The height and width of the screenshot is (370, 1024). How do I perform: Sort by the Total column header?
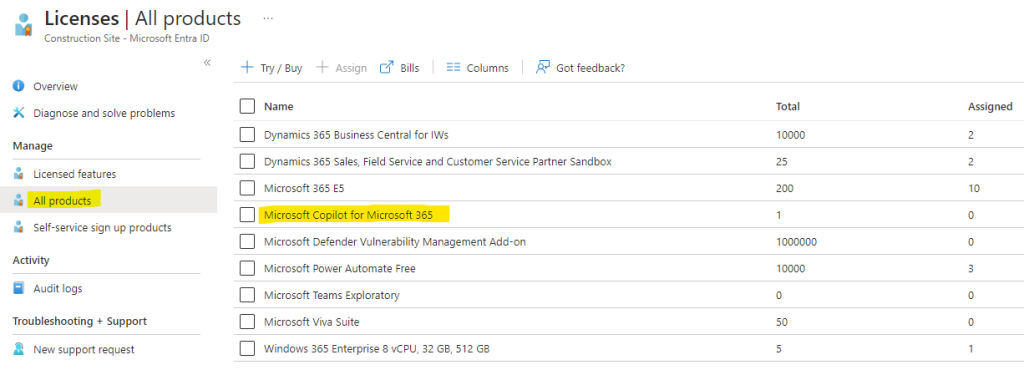(788, 106)
